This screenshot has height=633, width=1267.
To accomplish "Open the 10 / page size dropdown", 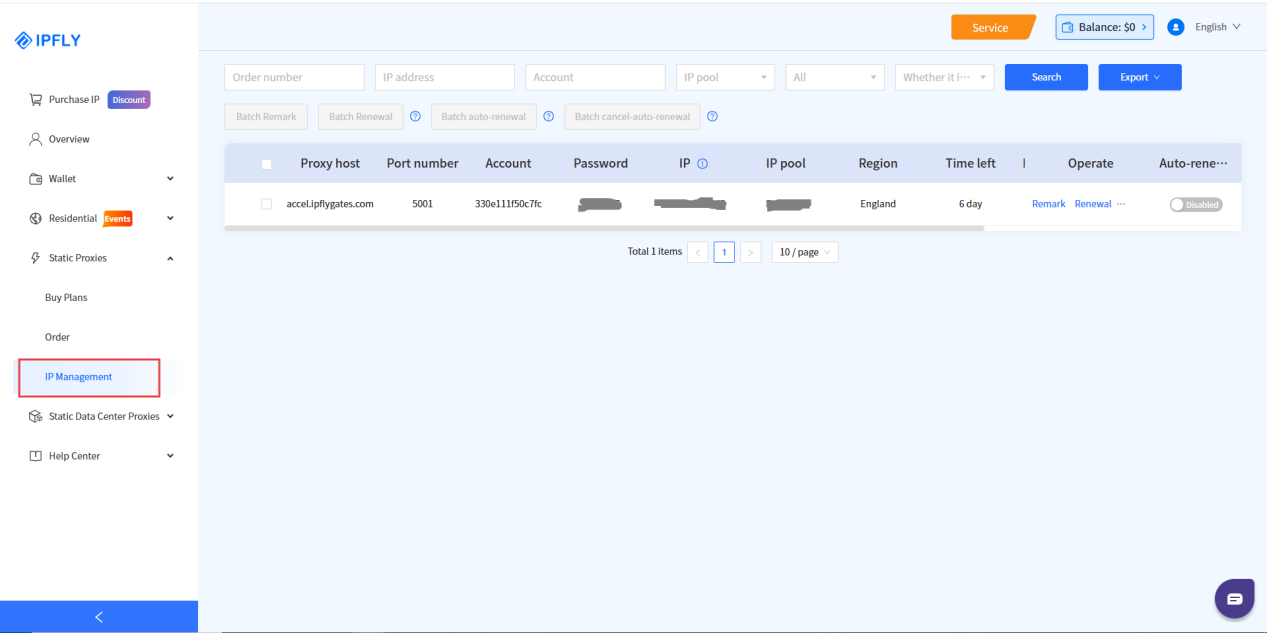I will point(804,252).
